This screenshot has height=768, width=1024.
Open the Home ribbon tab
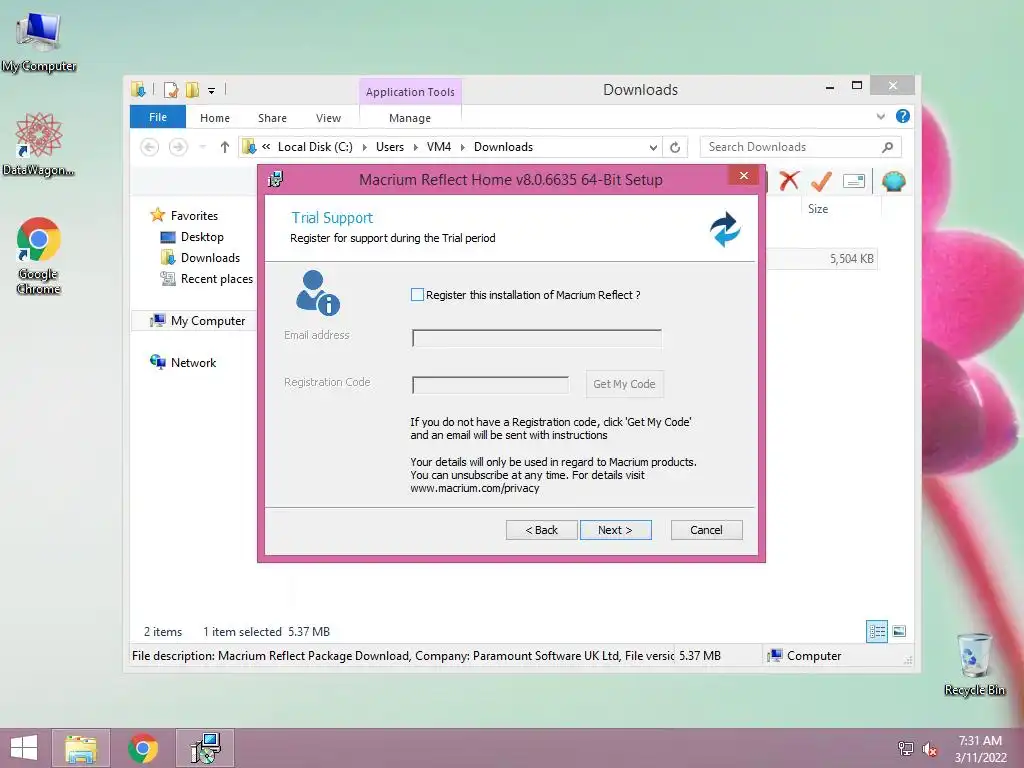tap(215, 118)
